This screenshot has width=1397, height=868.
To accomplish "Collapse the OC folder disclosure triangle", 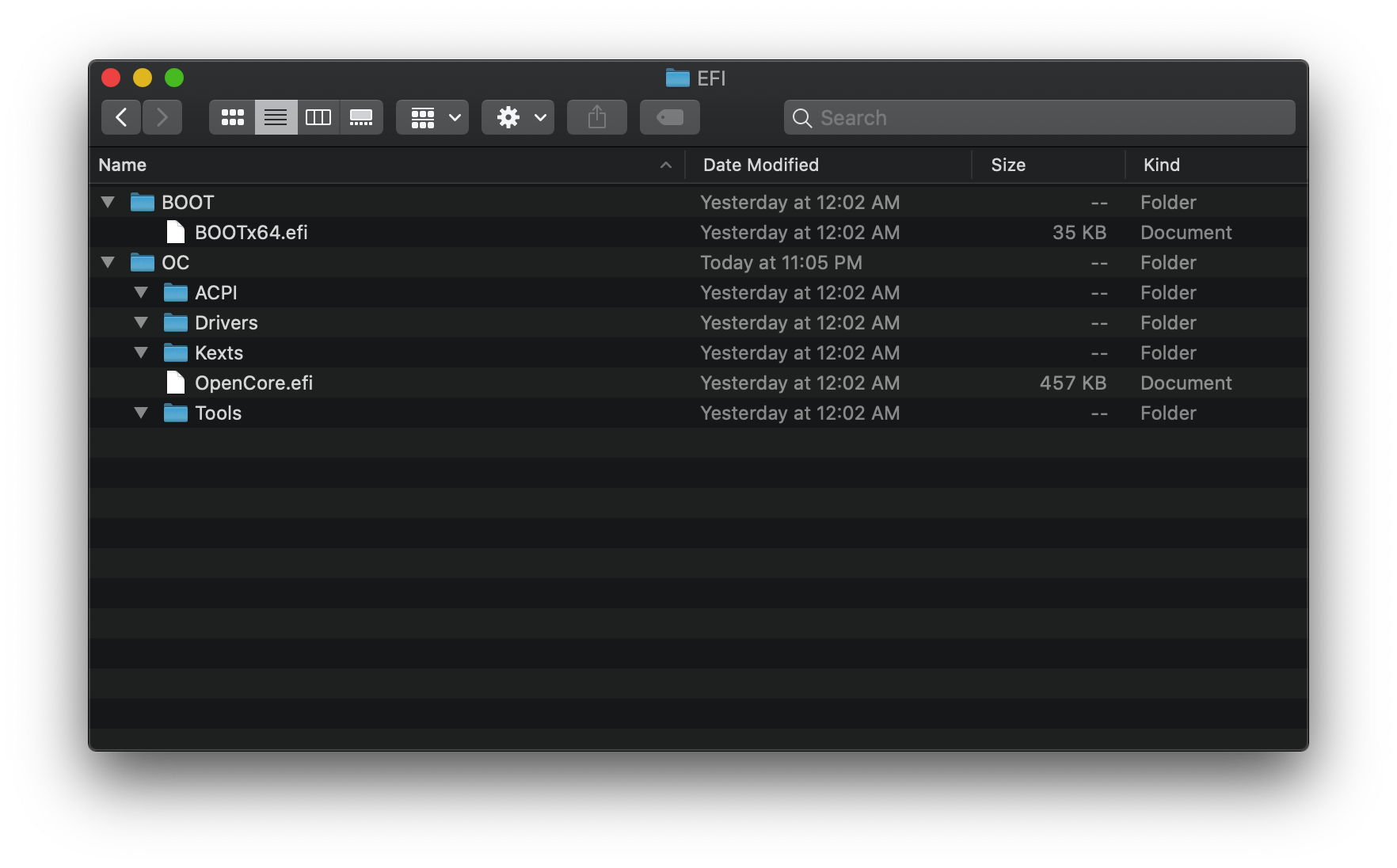I will [x=108, y=262].
